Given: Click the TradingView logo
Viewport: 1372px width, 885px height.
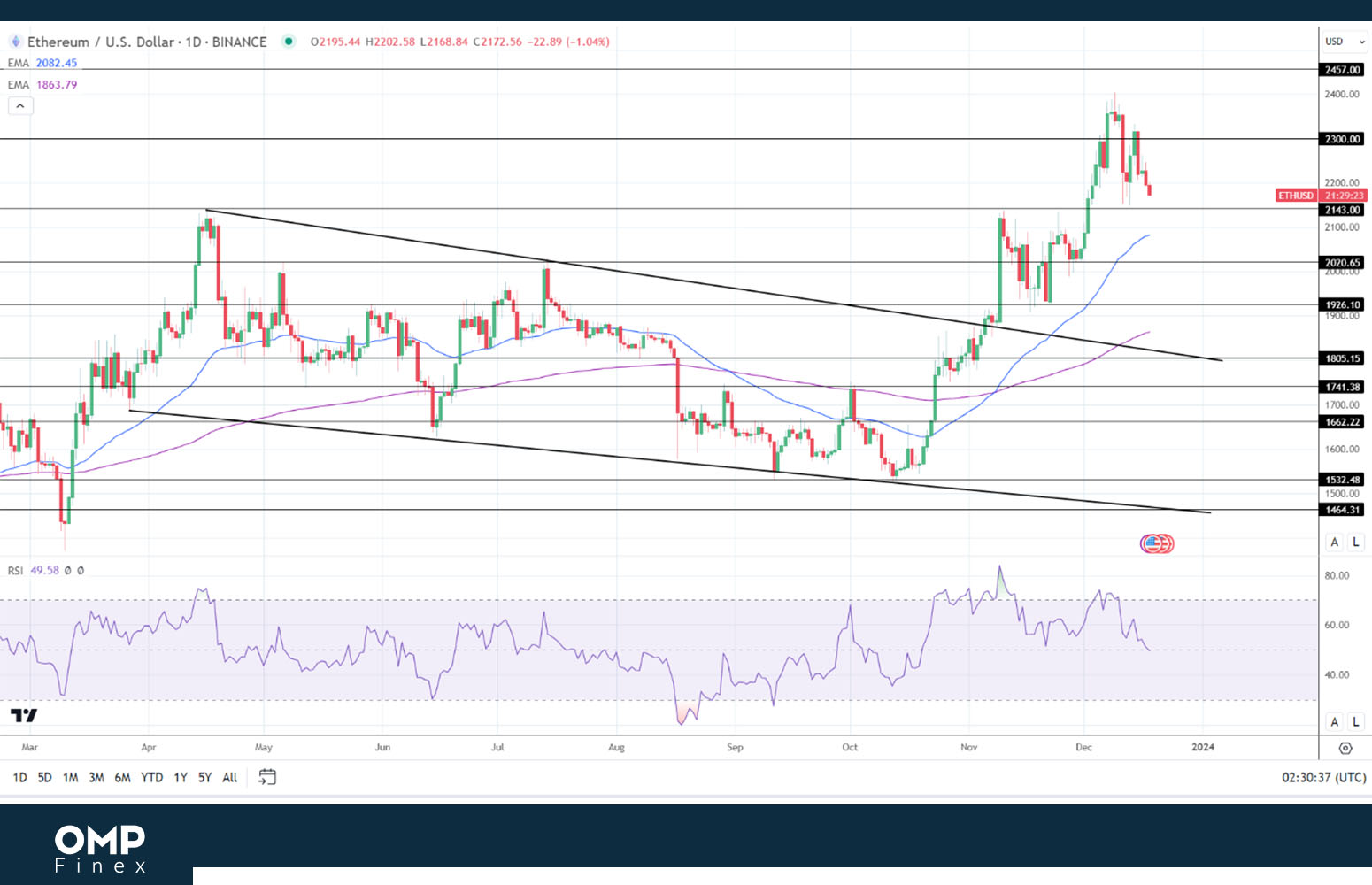Looking at the screenshot, I should (x=24, y=715).
